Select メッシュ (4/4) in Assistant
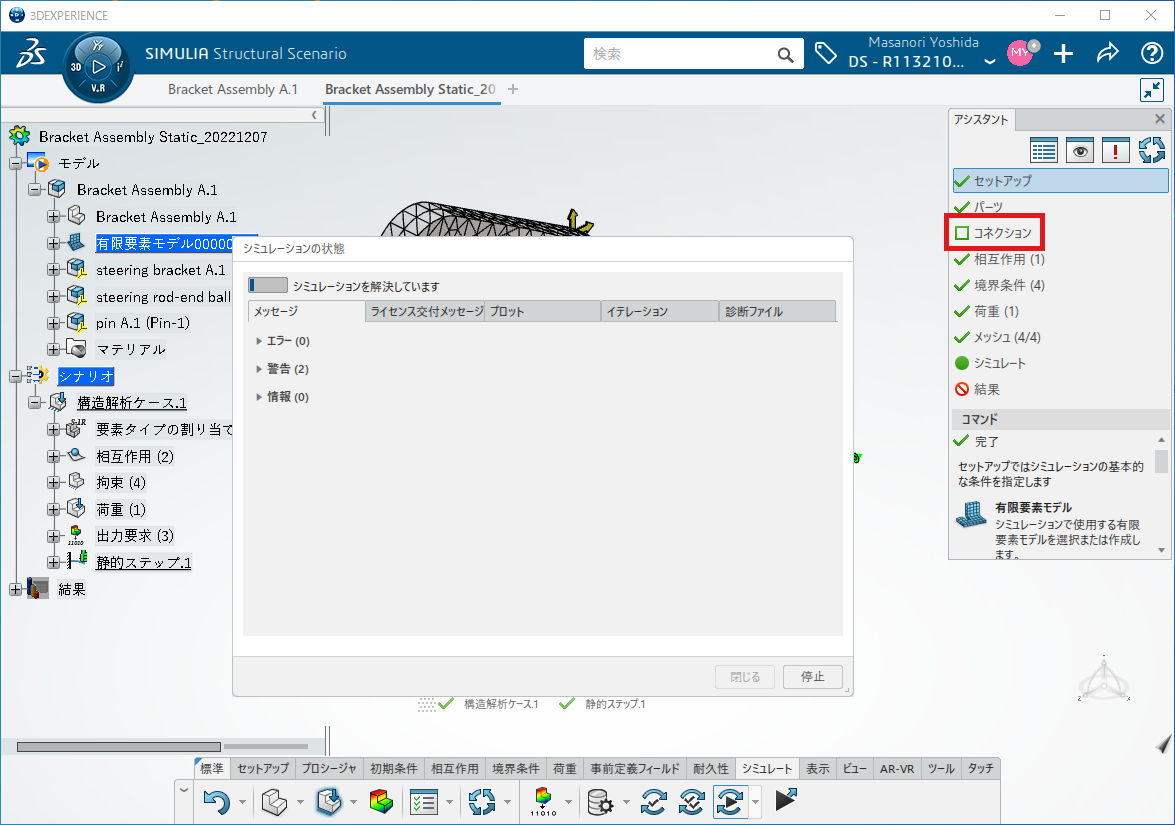Screen dimensions: 1175x825 point(1007,337)
